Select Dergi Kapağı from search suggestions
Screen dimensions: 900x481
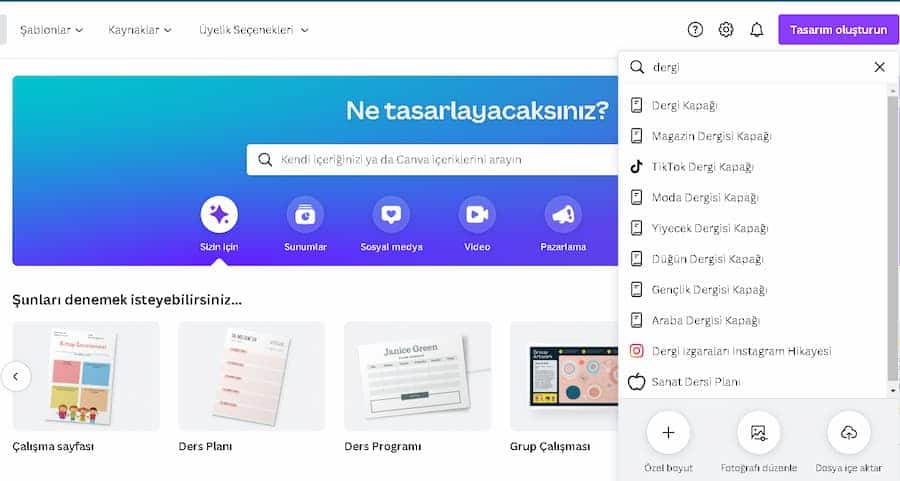[684, 105]
